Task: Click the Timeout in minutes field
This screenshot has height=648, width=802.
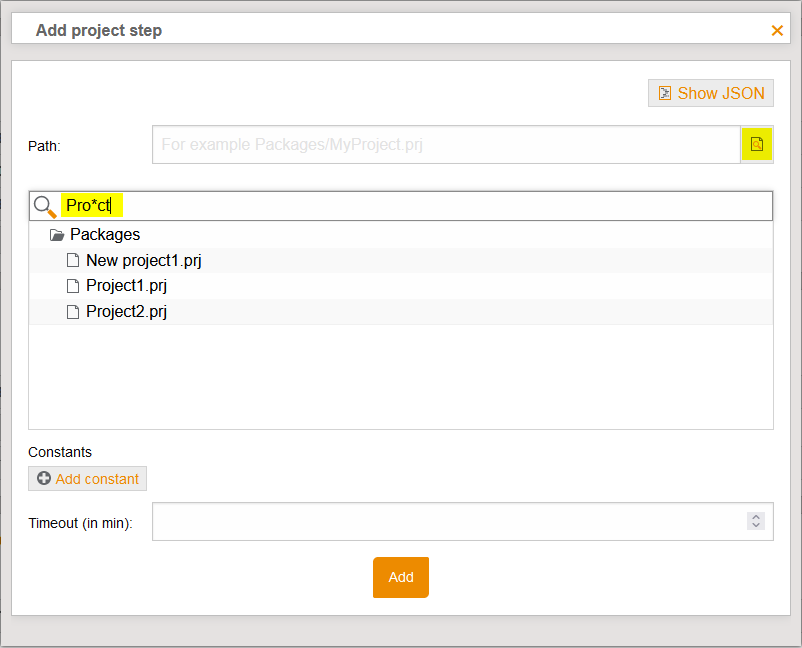Action: (x=450, y=521)
